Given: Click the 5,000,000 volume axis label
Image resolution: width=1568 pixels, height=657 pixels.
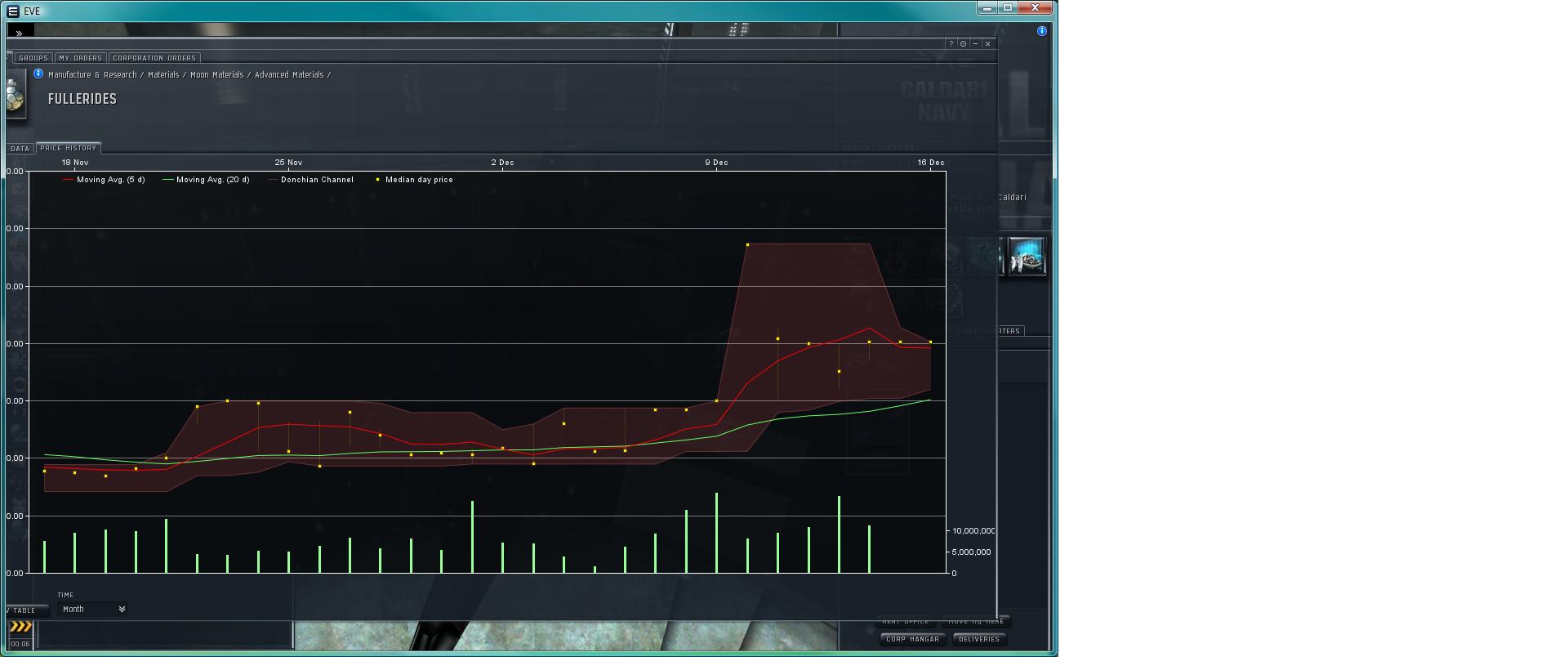Looking at the screenshot, I should click(x=971, y=552).
